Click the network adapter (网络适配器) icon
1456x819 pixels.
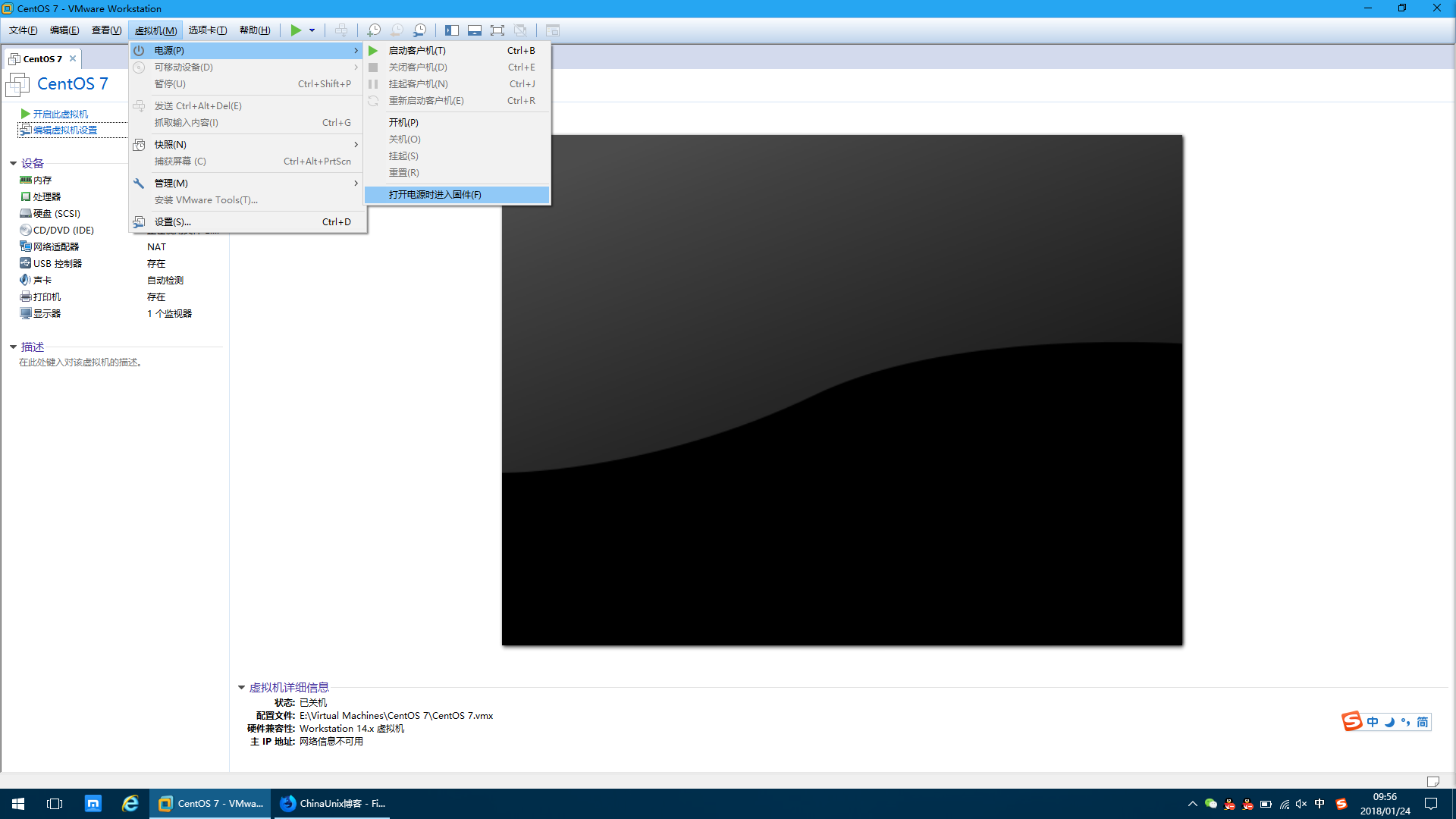pos(26,246)
